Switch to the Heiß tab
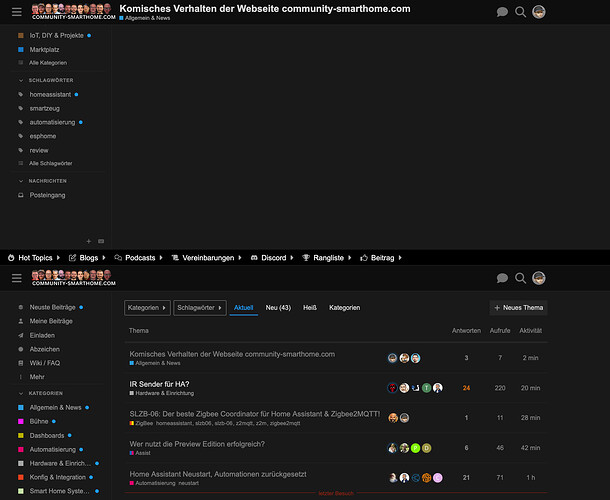 (310, 308)
